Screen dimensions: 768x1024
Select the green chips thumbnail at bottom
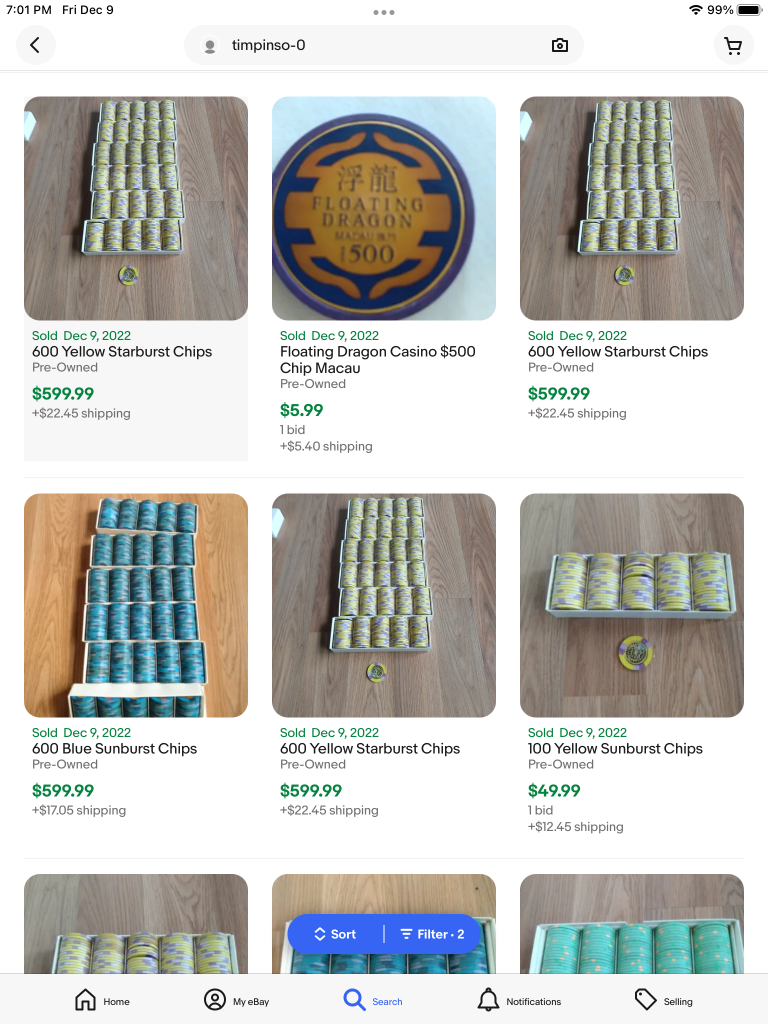point(632,923)
